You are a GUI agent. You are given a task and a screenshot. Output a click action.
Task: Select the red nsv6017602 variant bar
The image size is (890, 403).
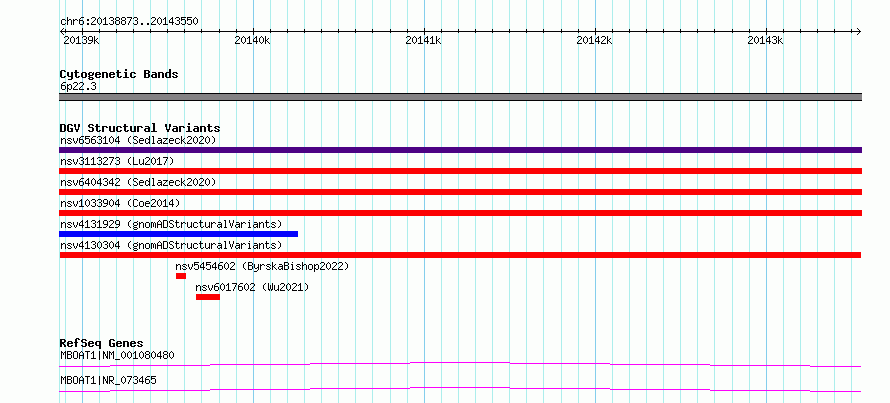coord(208,297)
